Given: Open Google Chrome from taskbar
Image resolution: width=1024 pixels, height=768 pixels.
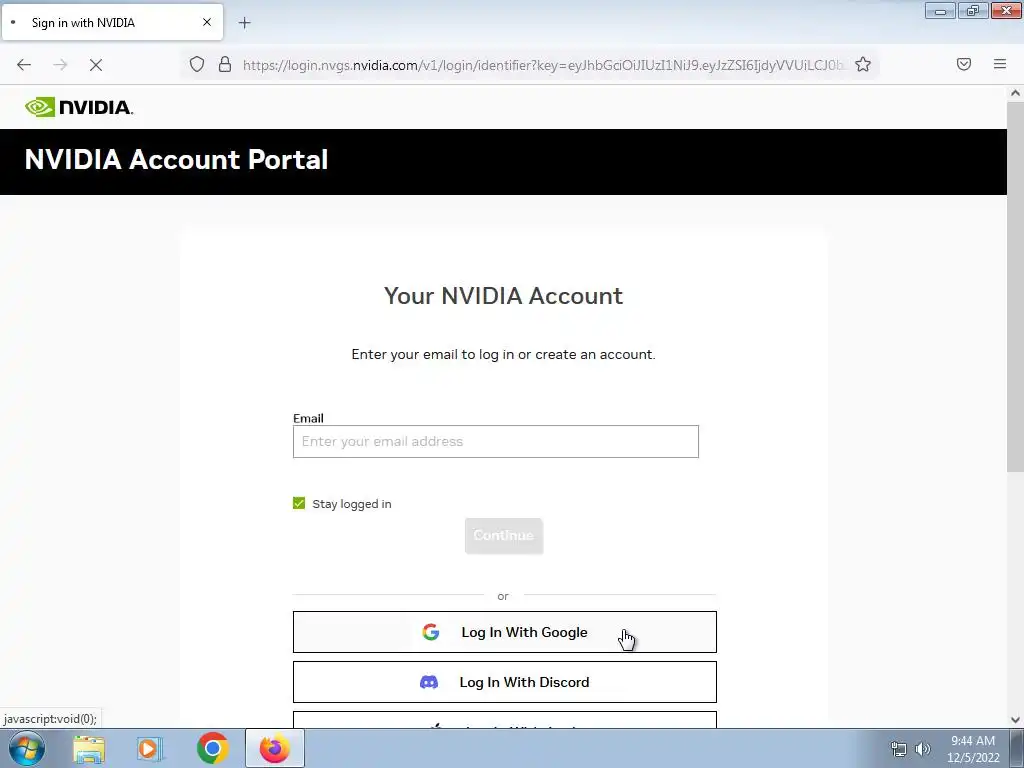Looking at the screenshot, I should (212, 748).
